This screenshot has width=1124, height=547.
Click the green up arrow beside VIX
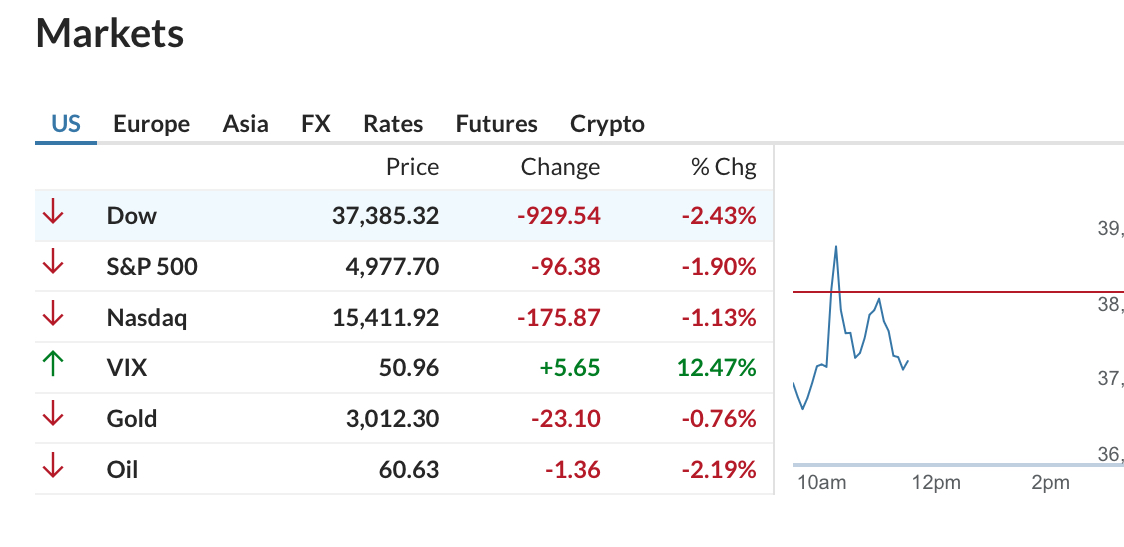53,366
